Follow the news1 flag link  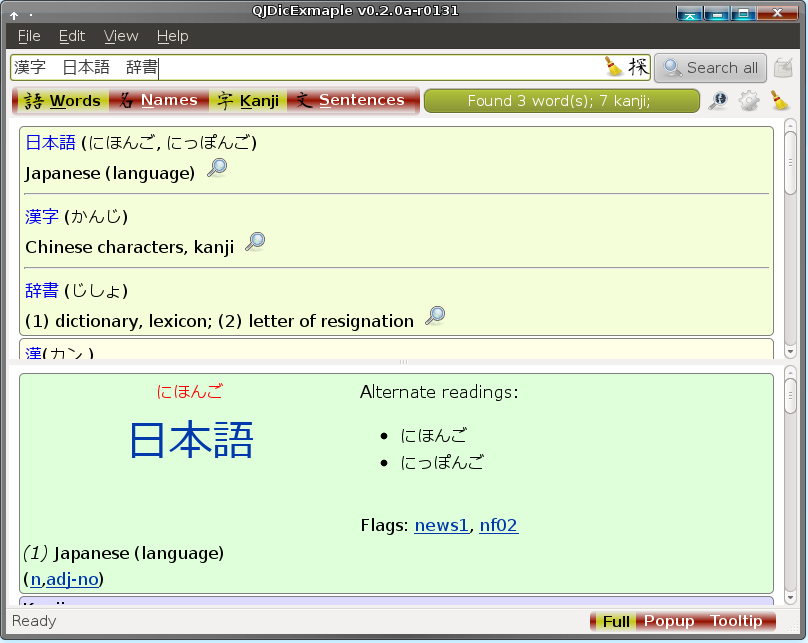click(x=442, y=525)
